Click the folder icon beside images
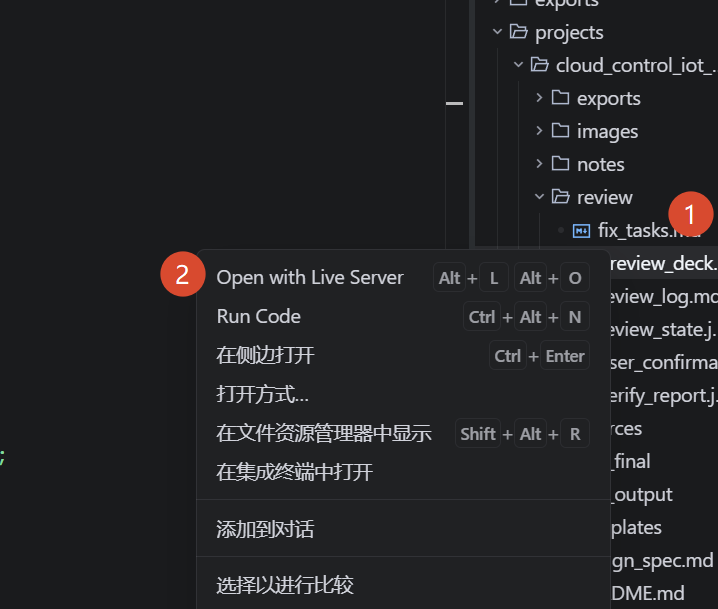This screenshot has width=718, height=609. [x=560, y=131]
